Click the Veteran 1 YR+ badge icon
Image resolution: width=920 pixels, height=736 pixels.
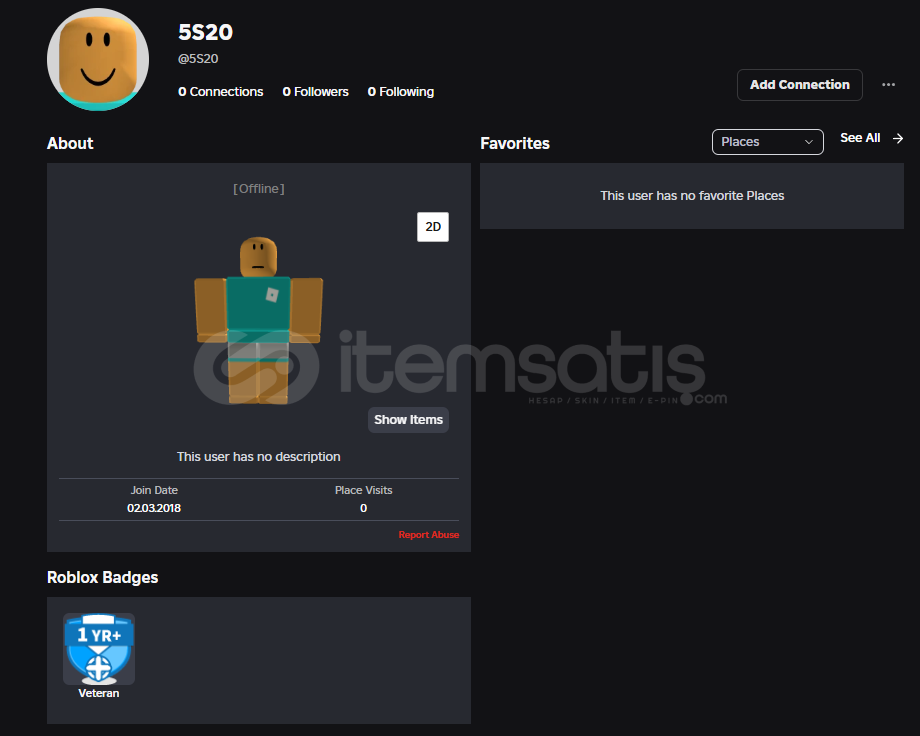tap(99, 649)
